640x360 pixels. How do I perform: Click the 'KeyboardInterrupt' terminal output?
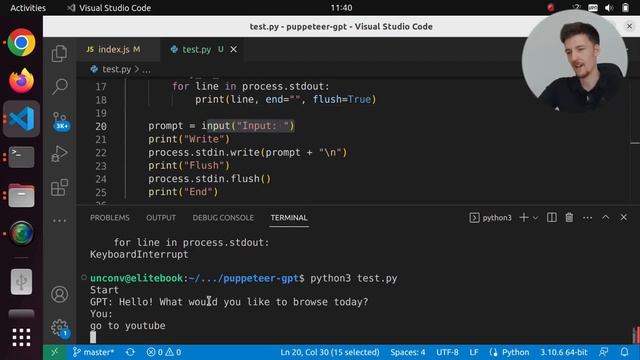pos(139,254)
